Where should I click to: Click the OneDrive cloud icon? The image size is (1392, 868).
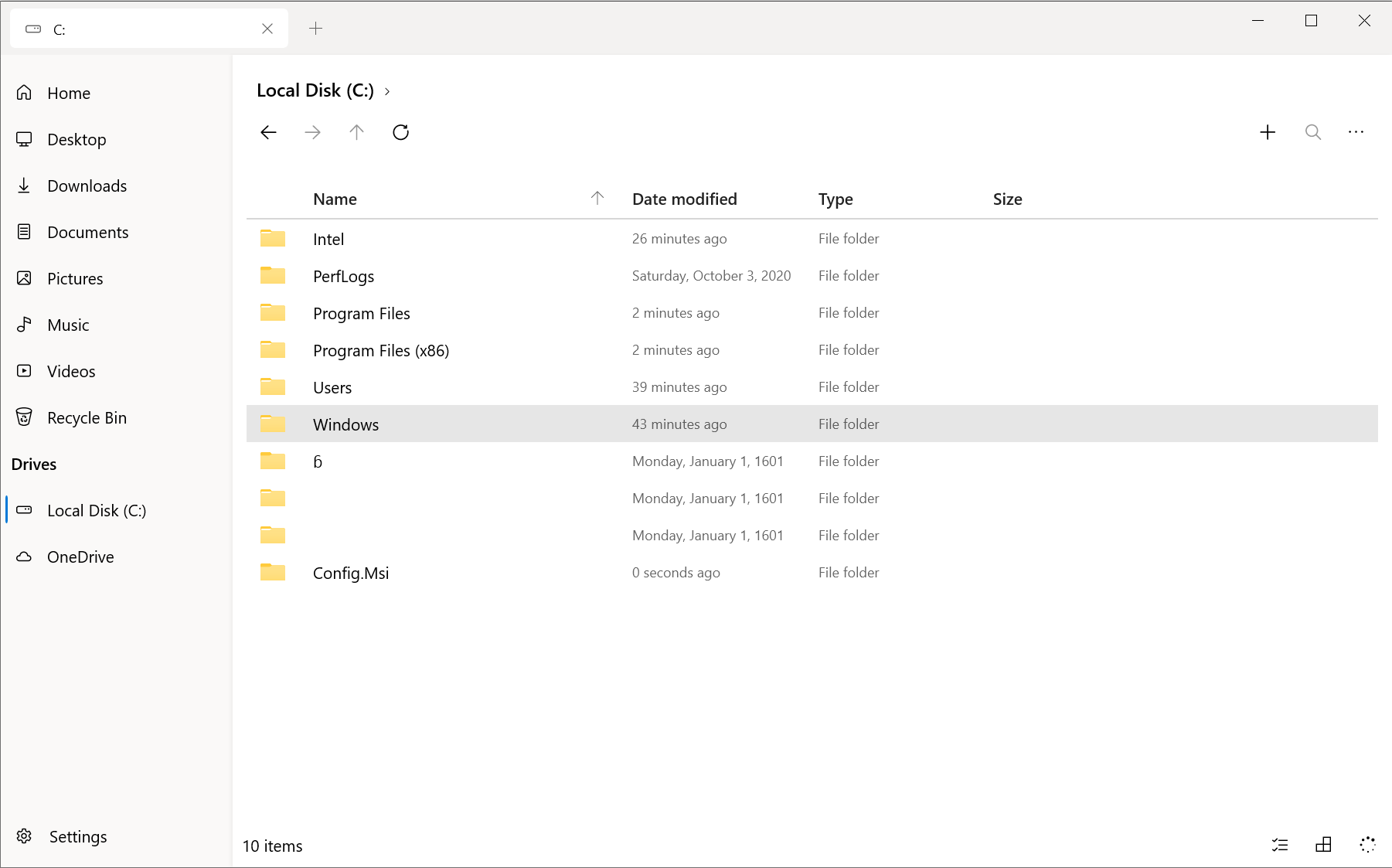click(x=24, y=557)
